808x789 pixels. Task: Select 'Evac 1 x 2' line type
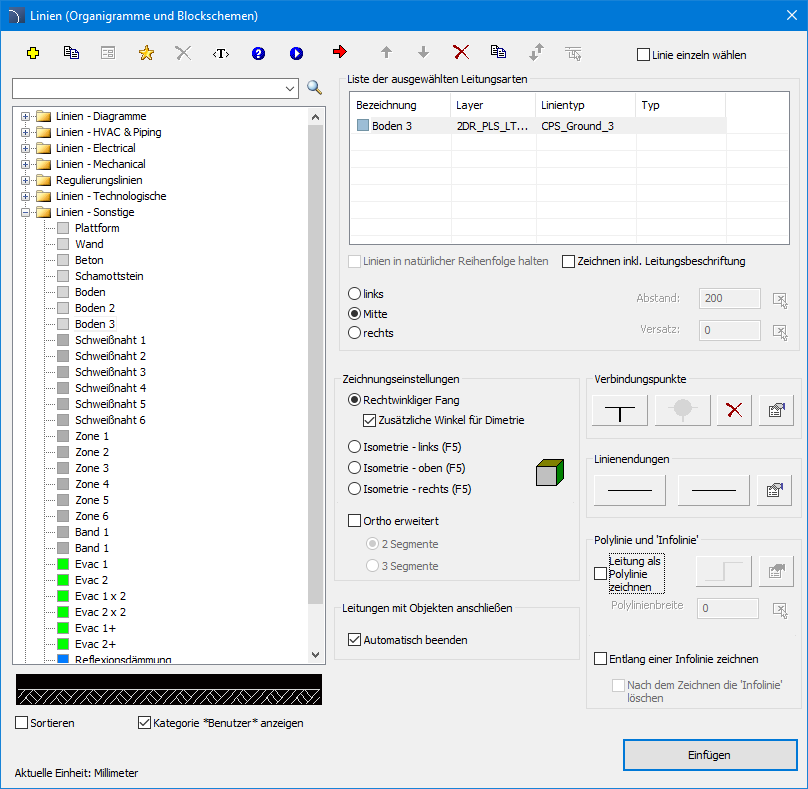point(100,596)
